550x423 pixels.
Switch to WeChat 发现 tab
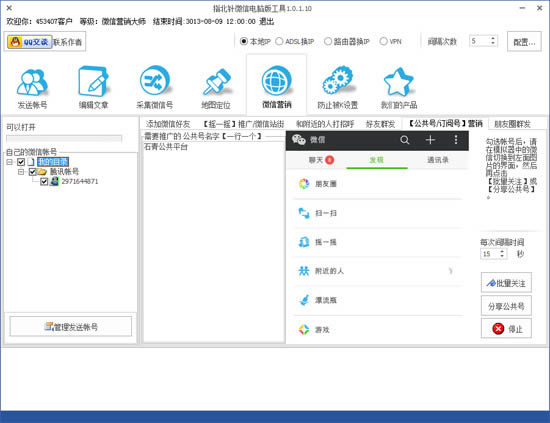(x=377, y=160)
